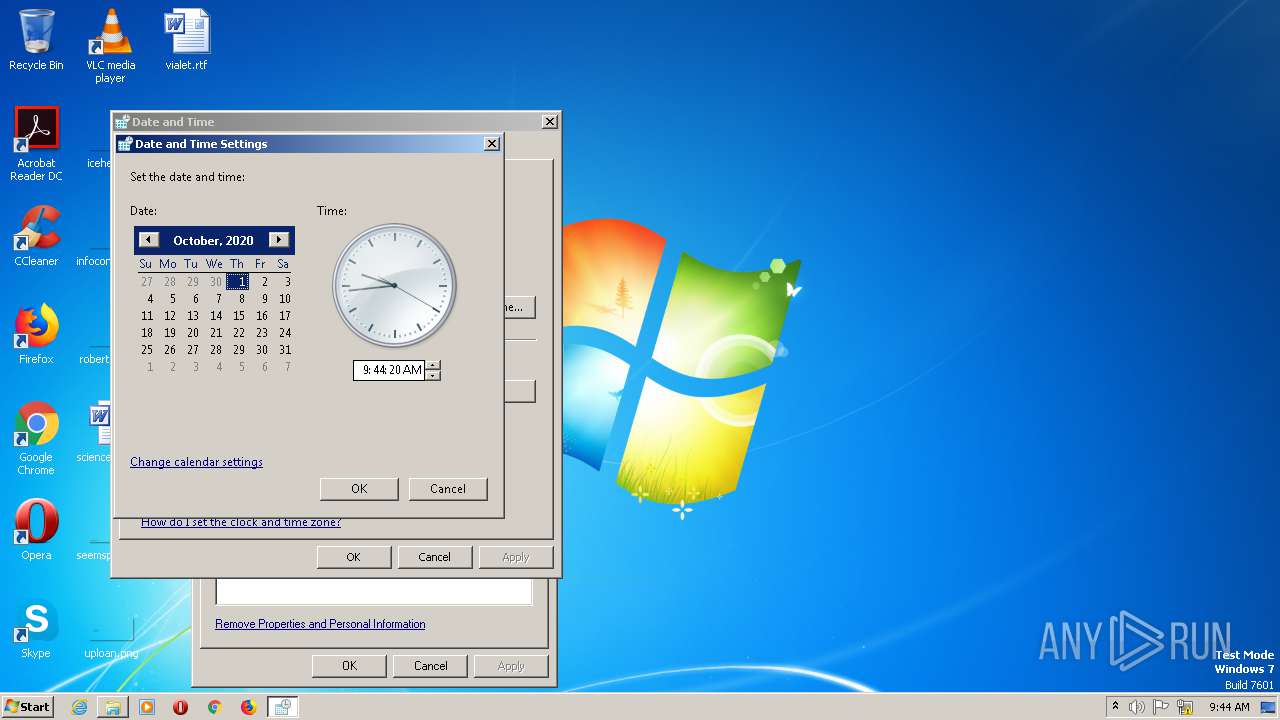The height and width of the screenshot is (720, 1280).
Task: Launch CCleaner from desktop
Action: coord(36,236)
